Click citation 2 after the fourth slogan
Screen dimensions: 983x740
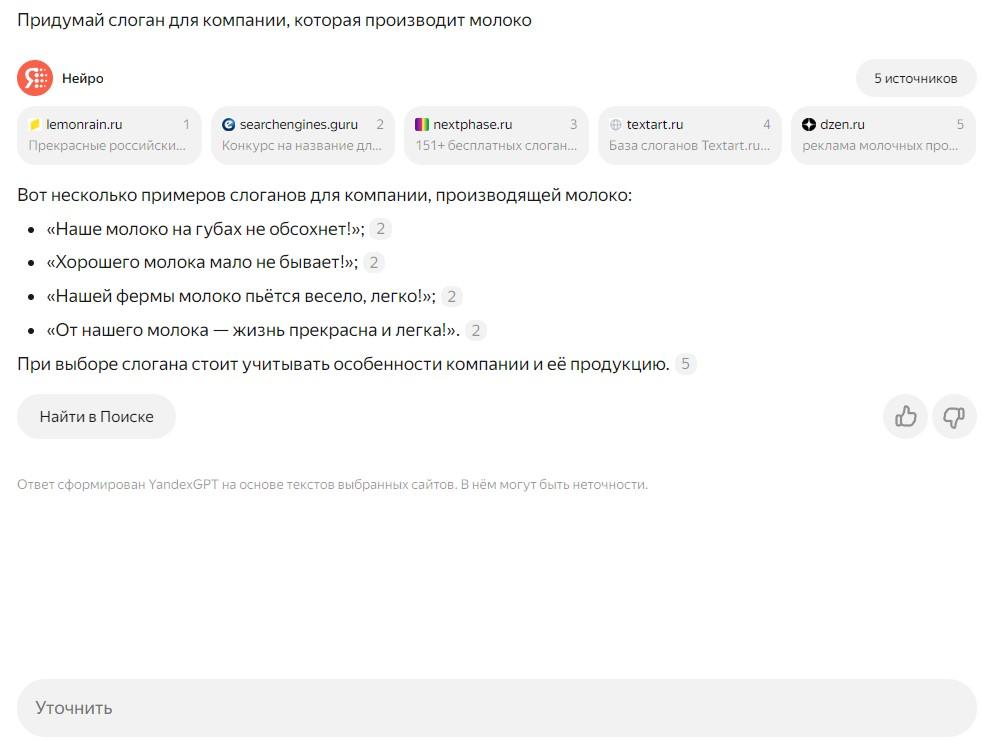coord(477,330)
